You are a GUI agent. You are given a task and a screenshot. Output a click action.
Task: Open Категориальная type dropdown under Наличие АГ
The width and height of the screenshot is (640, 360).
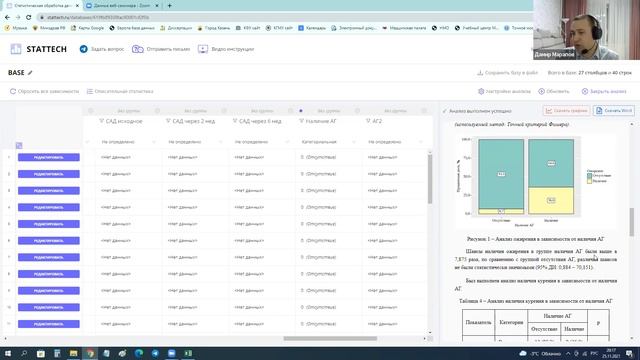point(328,142)
